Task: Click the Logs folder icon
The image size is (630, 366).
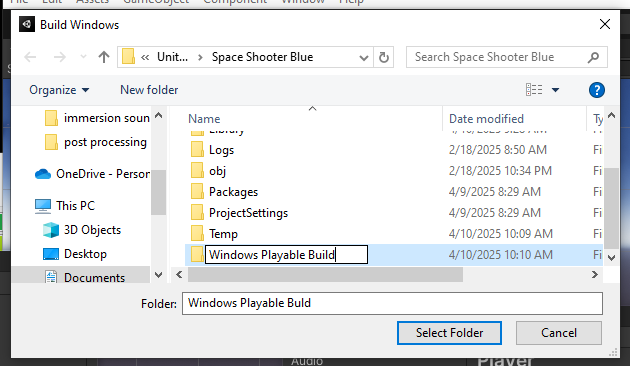Action: (197, 149)
